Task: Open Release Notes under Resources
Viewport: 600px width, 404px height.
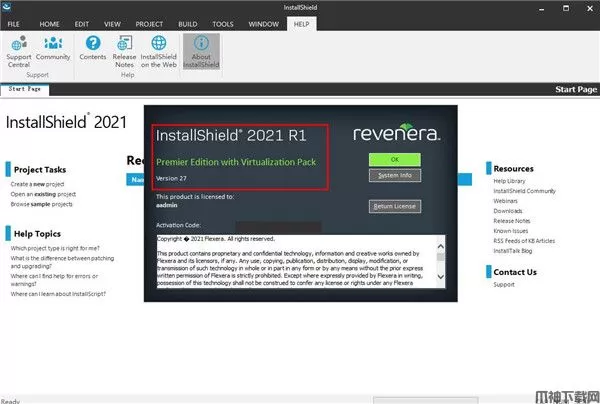Action: tap(512, 221)
